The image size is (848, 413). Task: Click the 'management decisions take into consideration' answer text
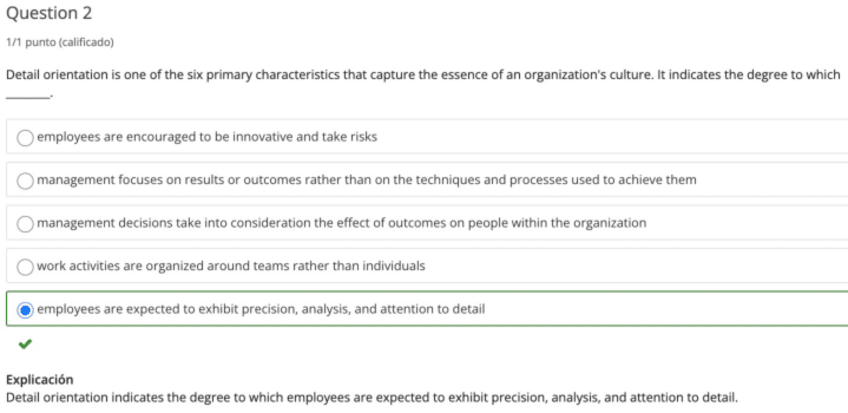[342, 223]
